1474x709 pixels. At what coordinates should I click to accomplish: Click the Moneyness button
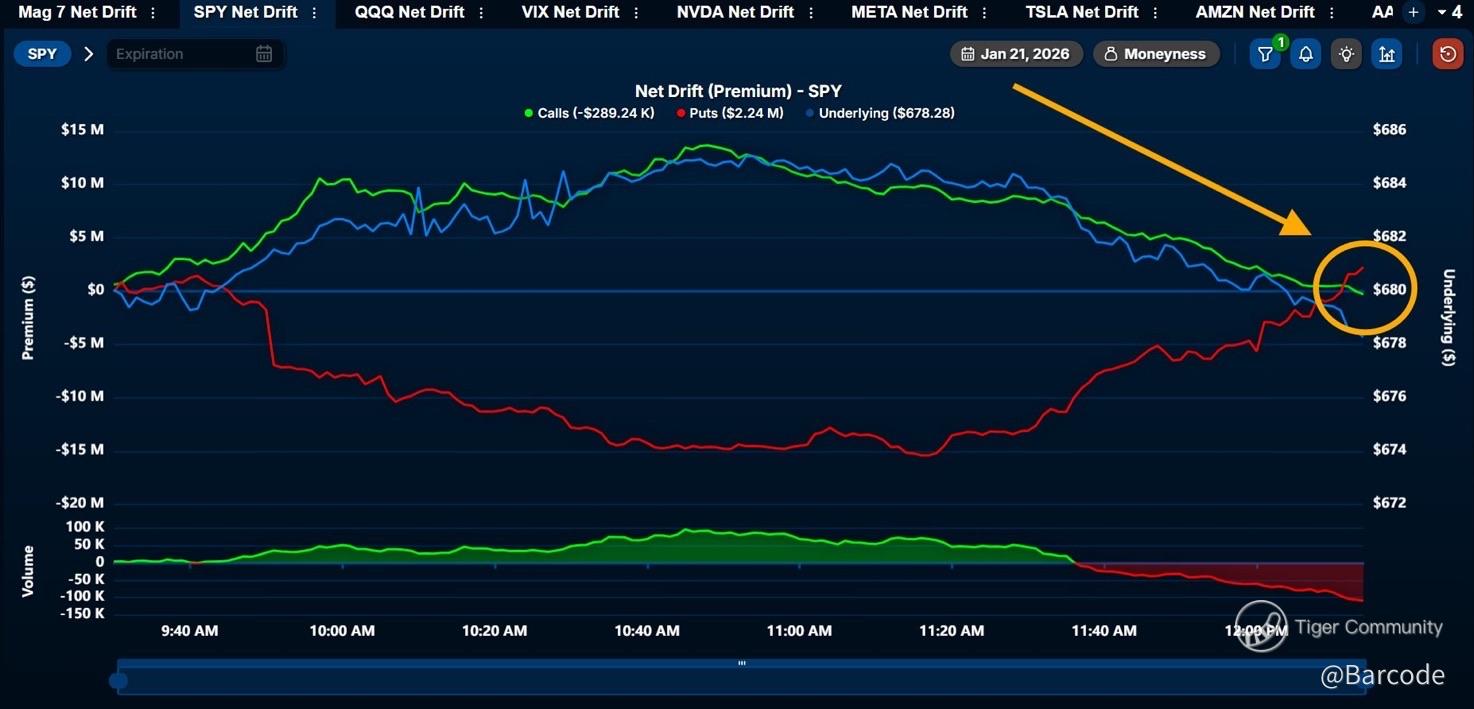click(1156, 54)
